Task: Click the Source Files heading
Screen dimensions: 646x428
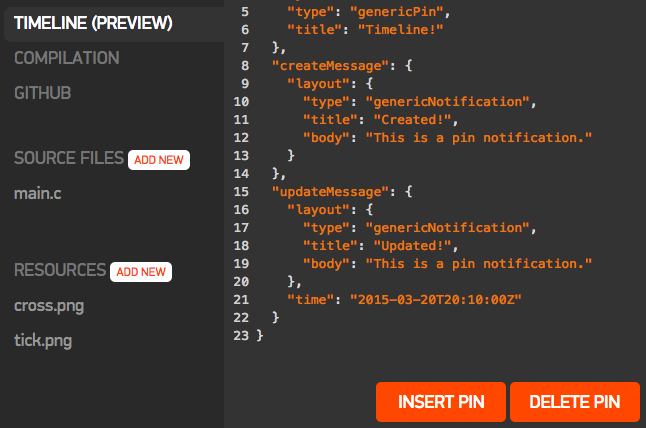Action: (69, 159)
